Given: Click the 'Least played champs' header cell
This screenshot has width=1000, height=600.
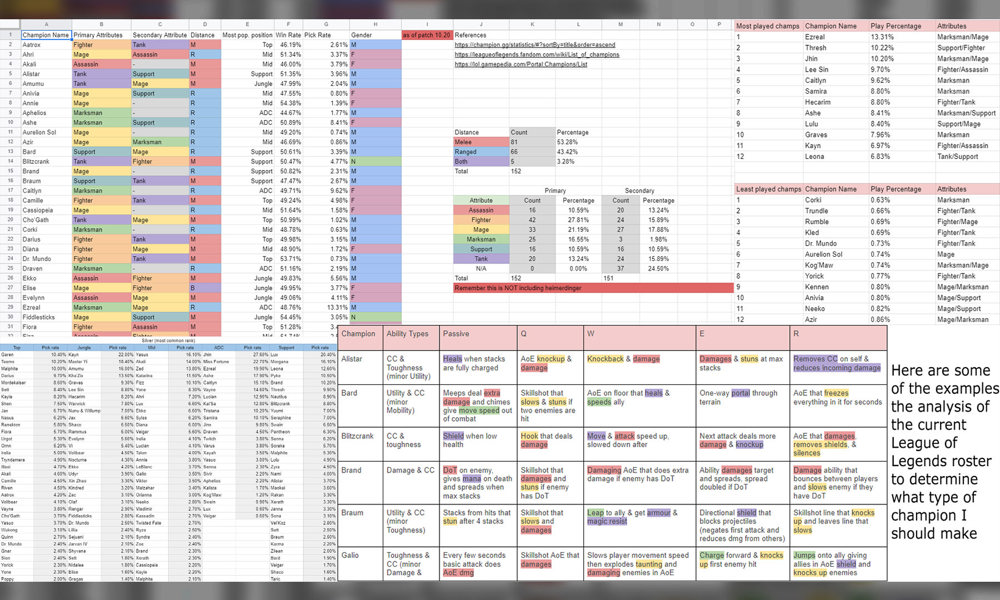Looking at the screenshot, I should [x=768, y=189].
